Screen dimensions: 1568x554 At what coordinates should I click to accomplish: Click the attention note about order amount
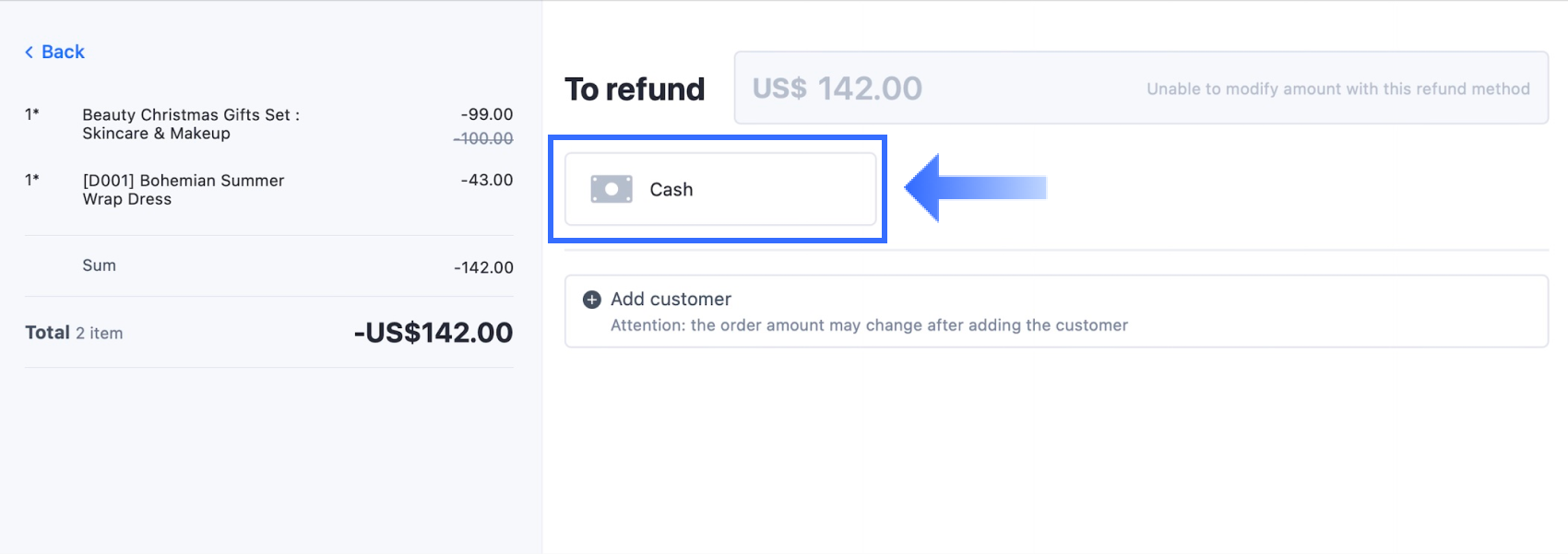tap(869, 325)
